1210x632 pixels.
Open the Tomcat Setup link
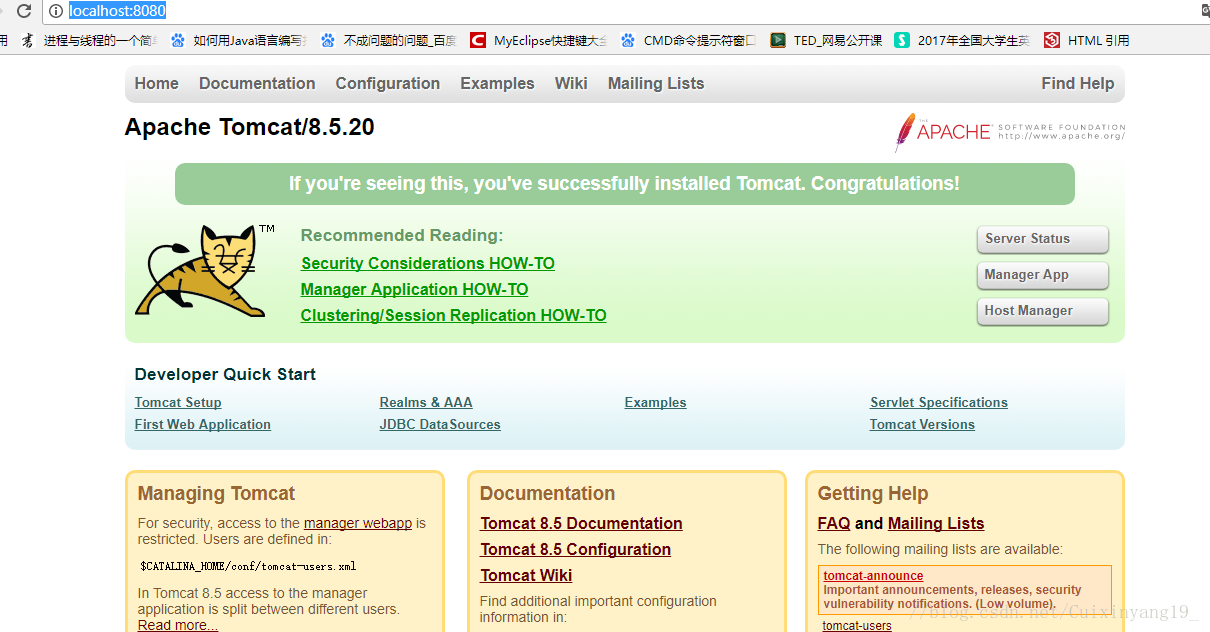pos(178,403)
